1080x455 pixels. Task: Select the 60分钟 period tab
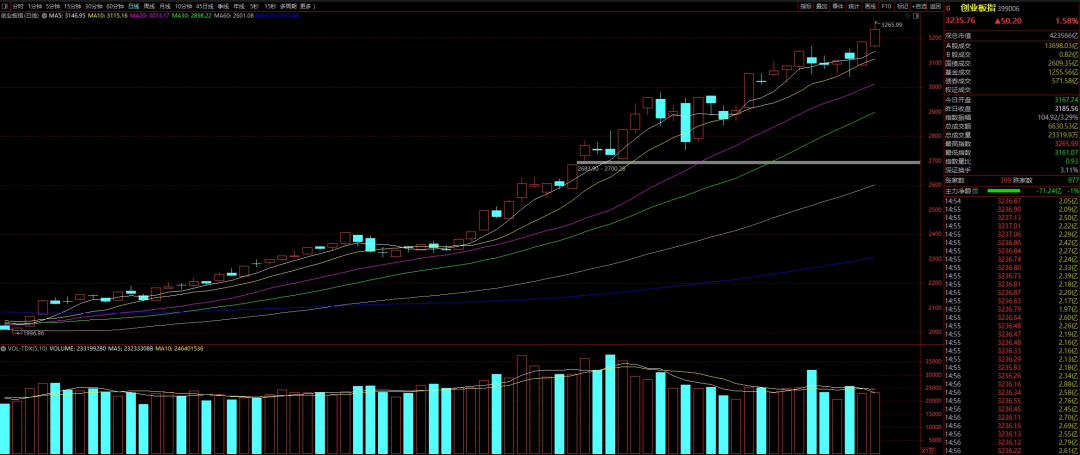pyautogui.click(x=115, y=6)
